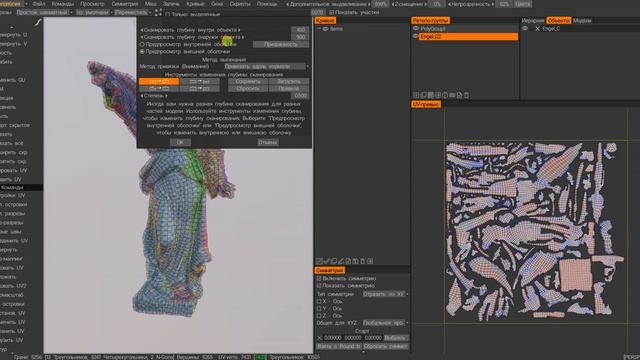The width and height of the screenshot is (640, 360).
Task: Open the Просмотр menu
Action: tap(92, 4)
